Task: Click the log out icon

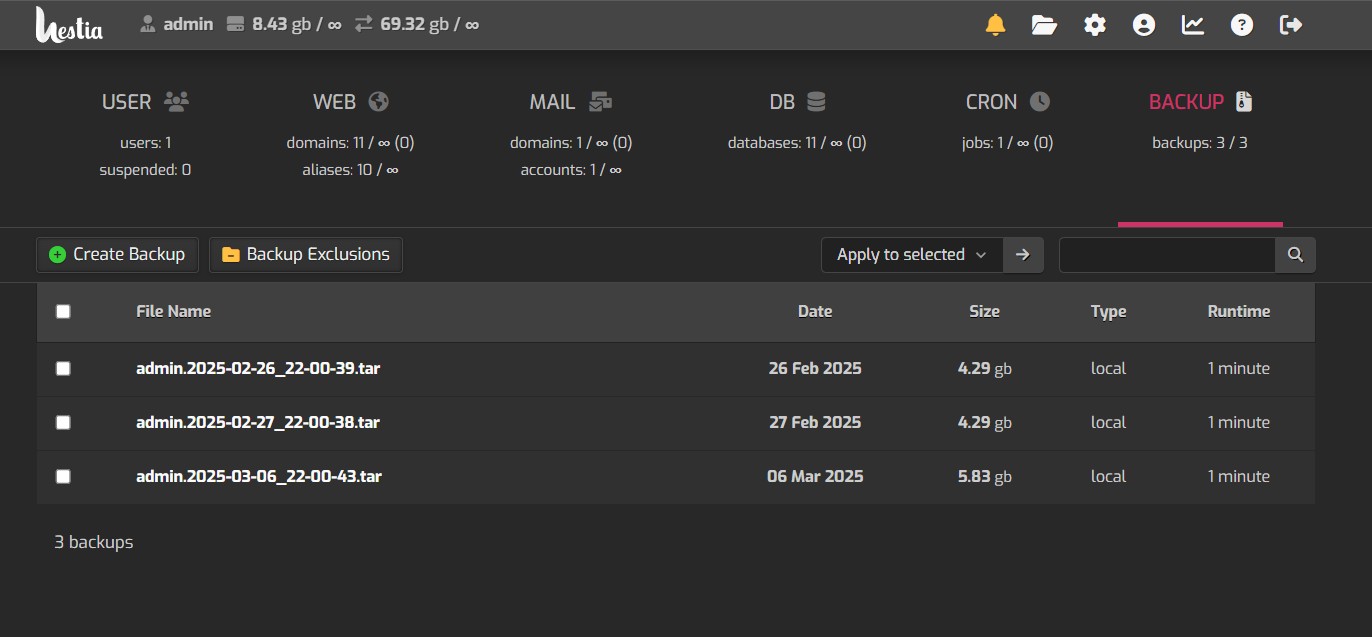Action: 1291,25
